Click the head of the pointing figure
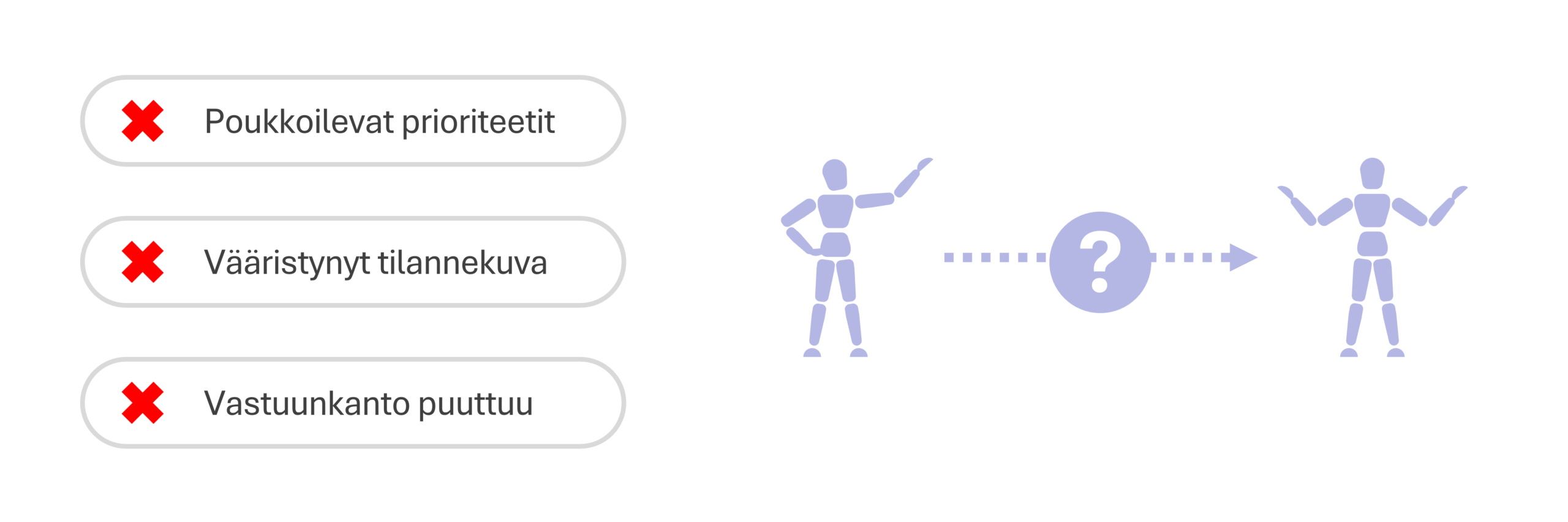Image resolution: width=1568 pixels, height=522 pixels. pos(834,174)
